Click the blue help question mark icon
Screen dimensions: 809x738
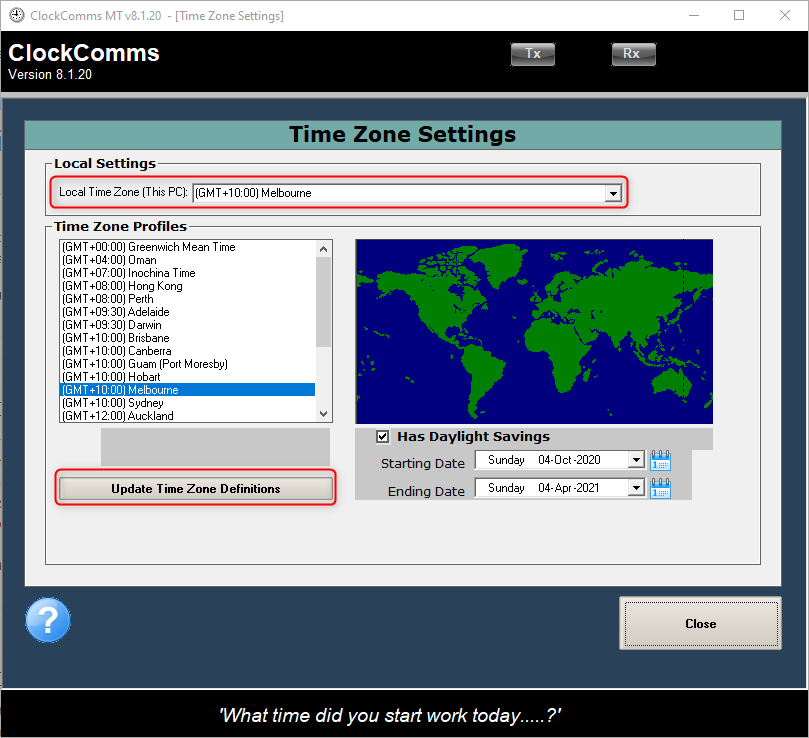pos(48,620)
